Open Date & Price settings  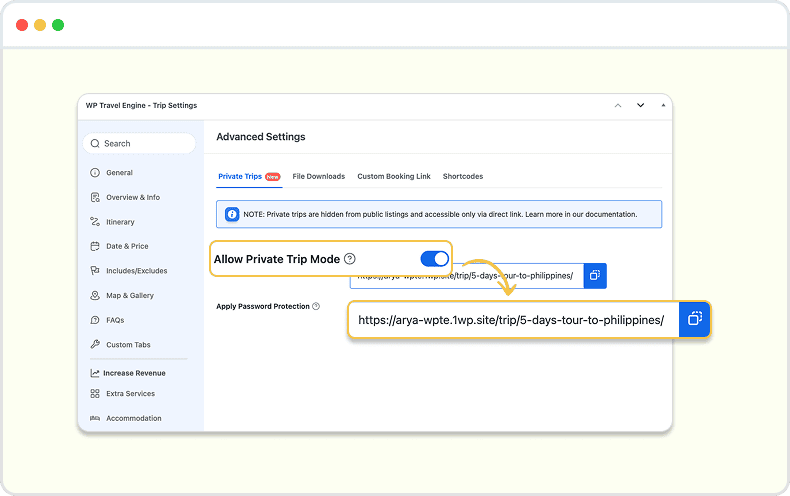[x=126, y=246]
